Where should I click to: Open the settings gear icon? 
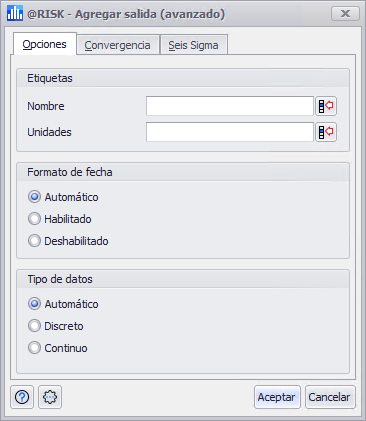point(50,397)
